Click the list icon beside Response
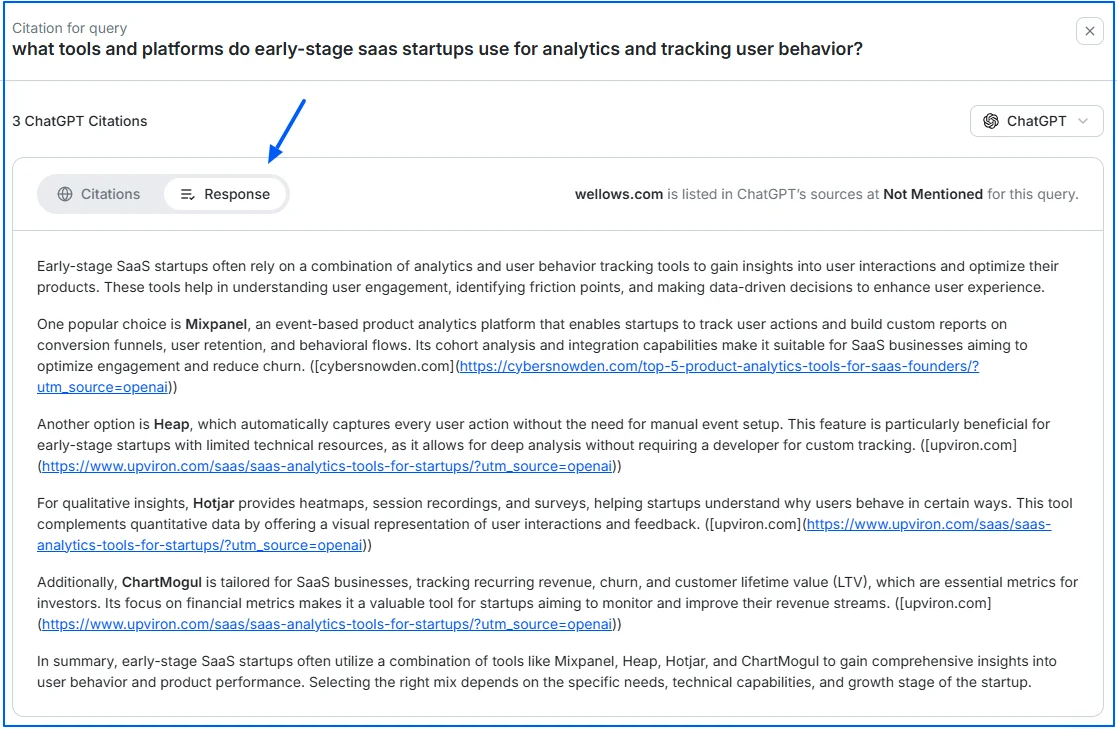This screenshot has height=729, width=1117. tap(187, 194)
